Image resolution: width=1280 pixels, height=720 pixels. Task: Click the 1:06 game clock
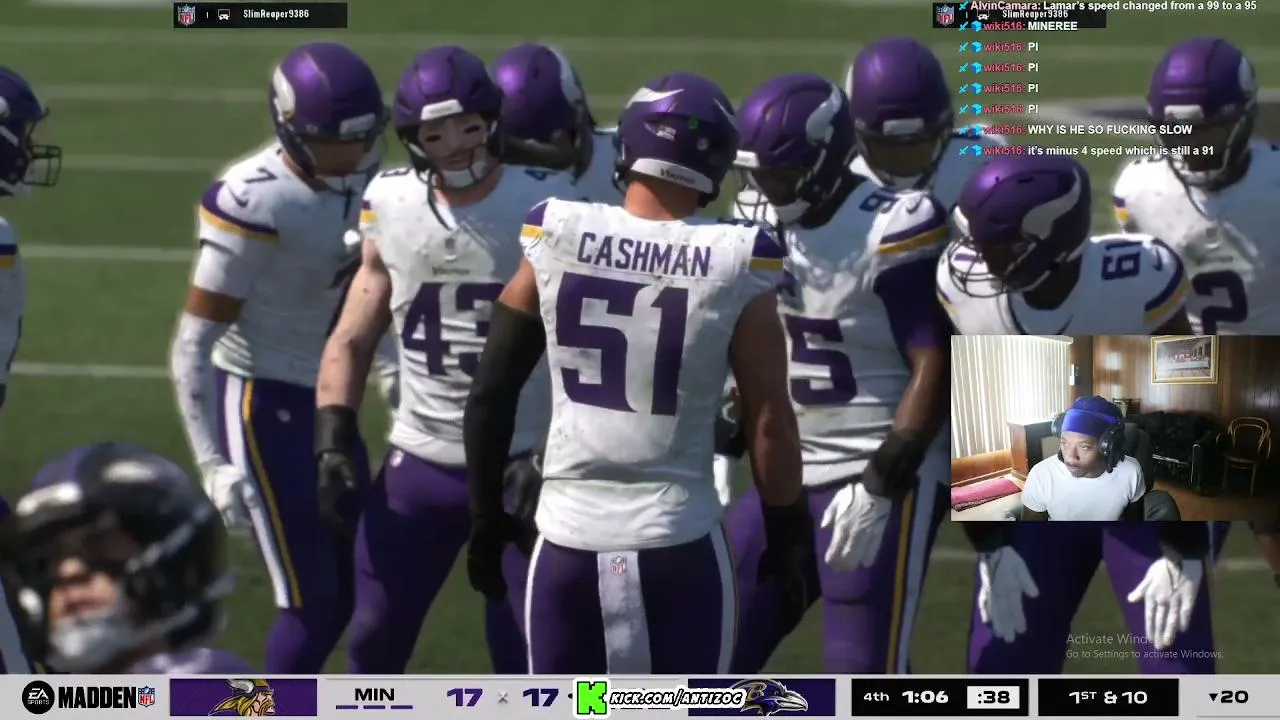coord(924,697)
